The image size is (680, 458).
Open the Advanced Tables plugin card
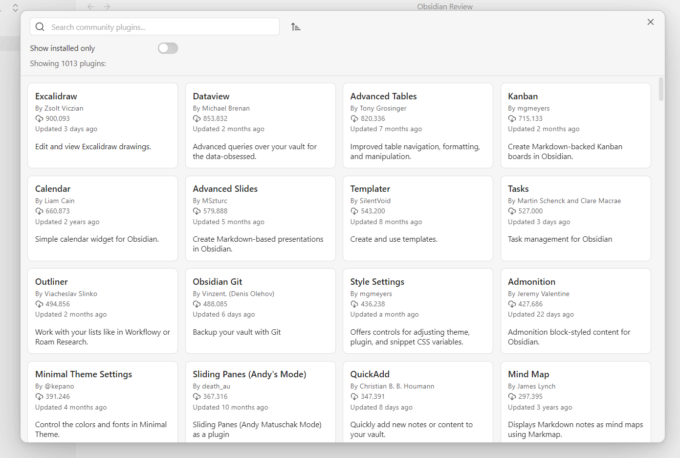coord(418,124)
